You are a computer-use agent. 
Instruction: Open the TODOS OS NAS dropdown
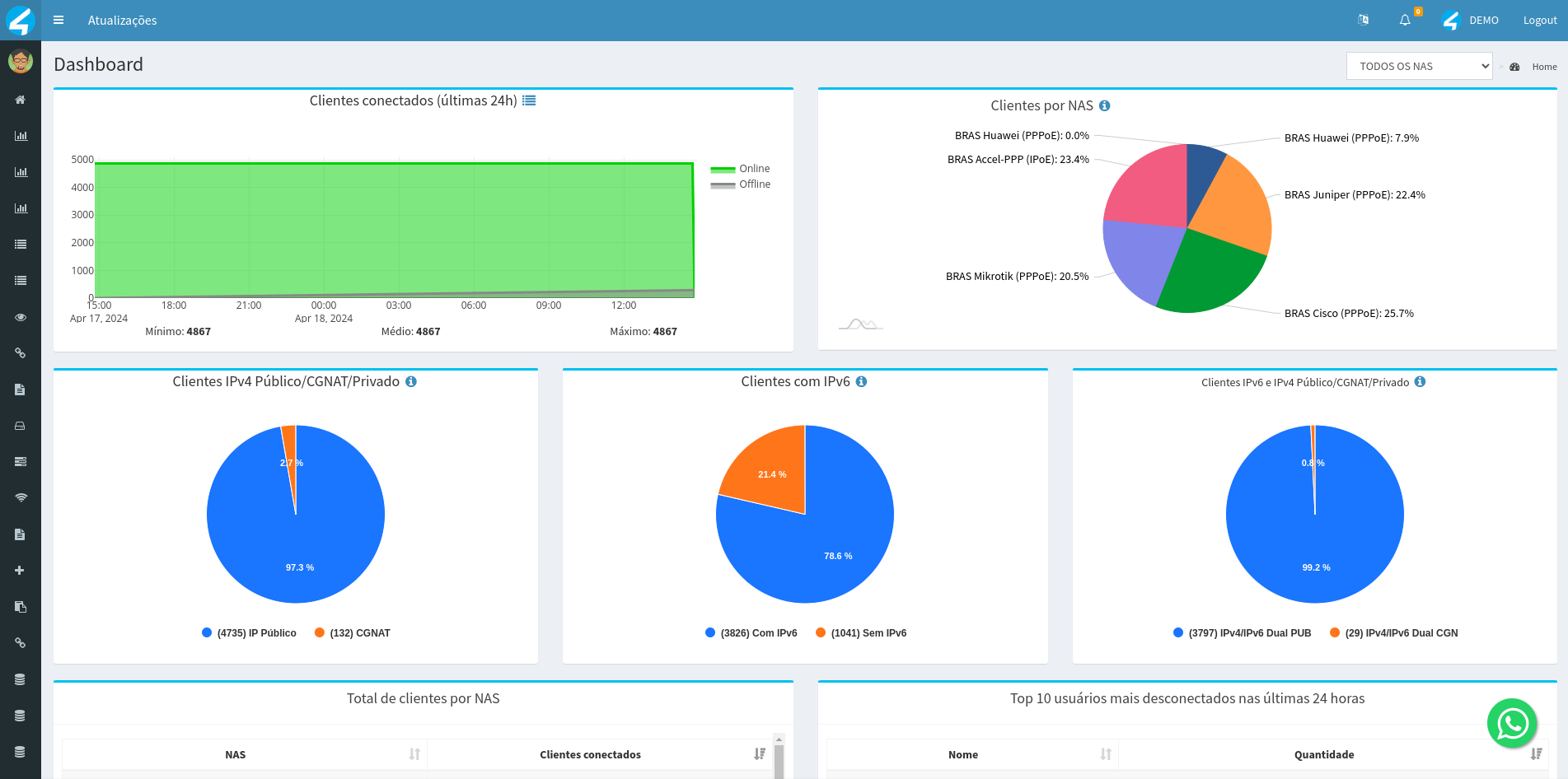1419,65
